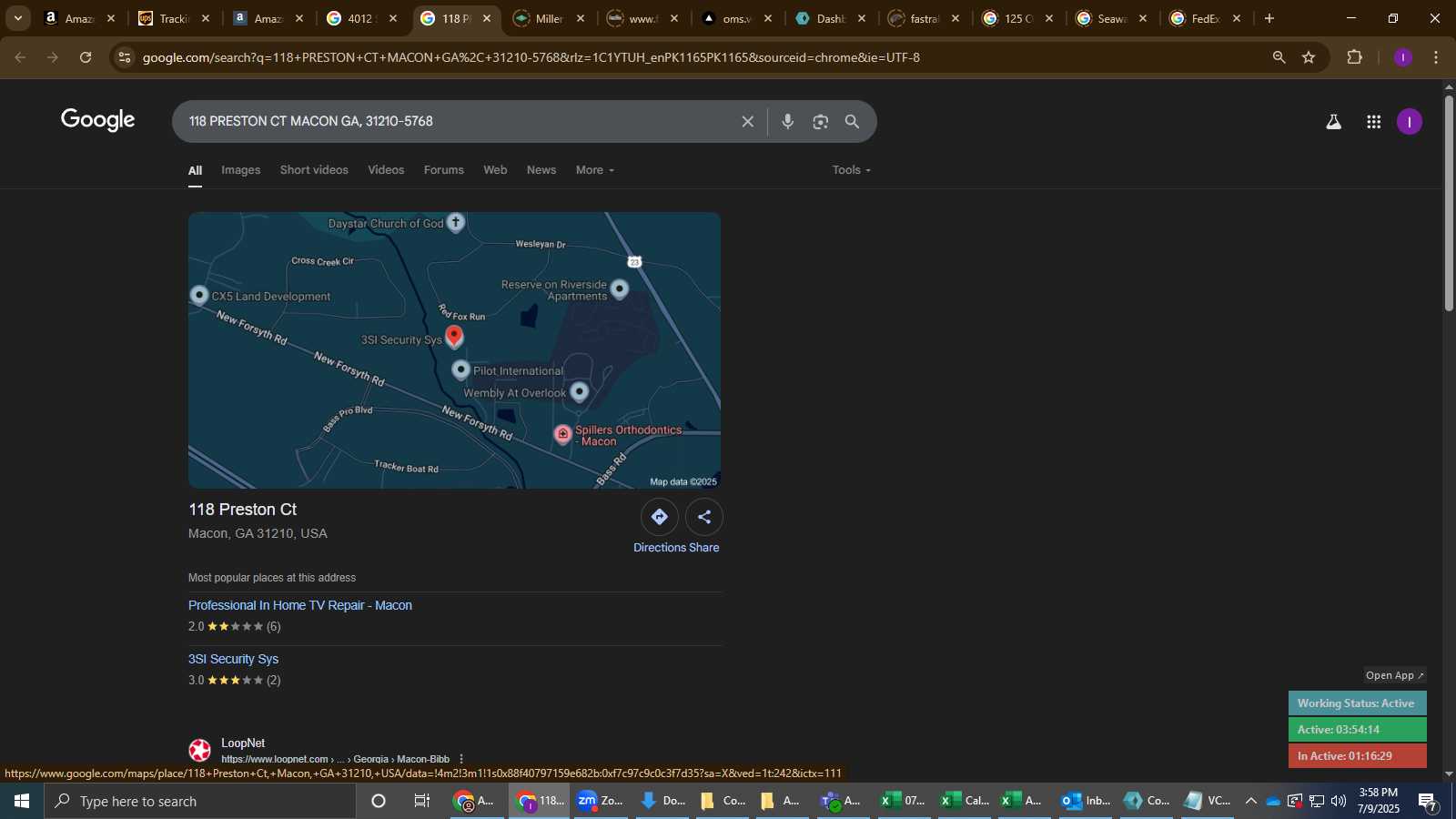Open Task View on the taskbar
This screenshot has height=819, width=1456.
point(422,801)
